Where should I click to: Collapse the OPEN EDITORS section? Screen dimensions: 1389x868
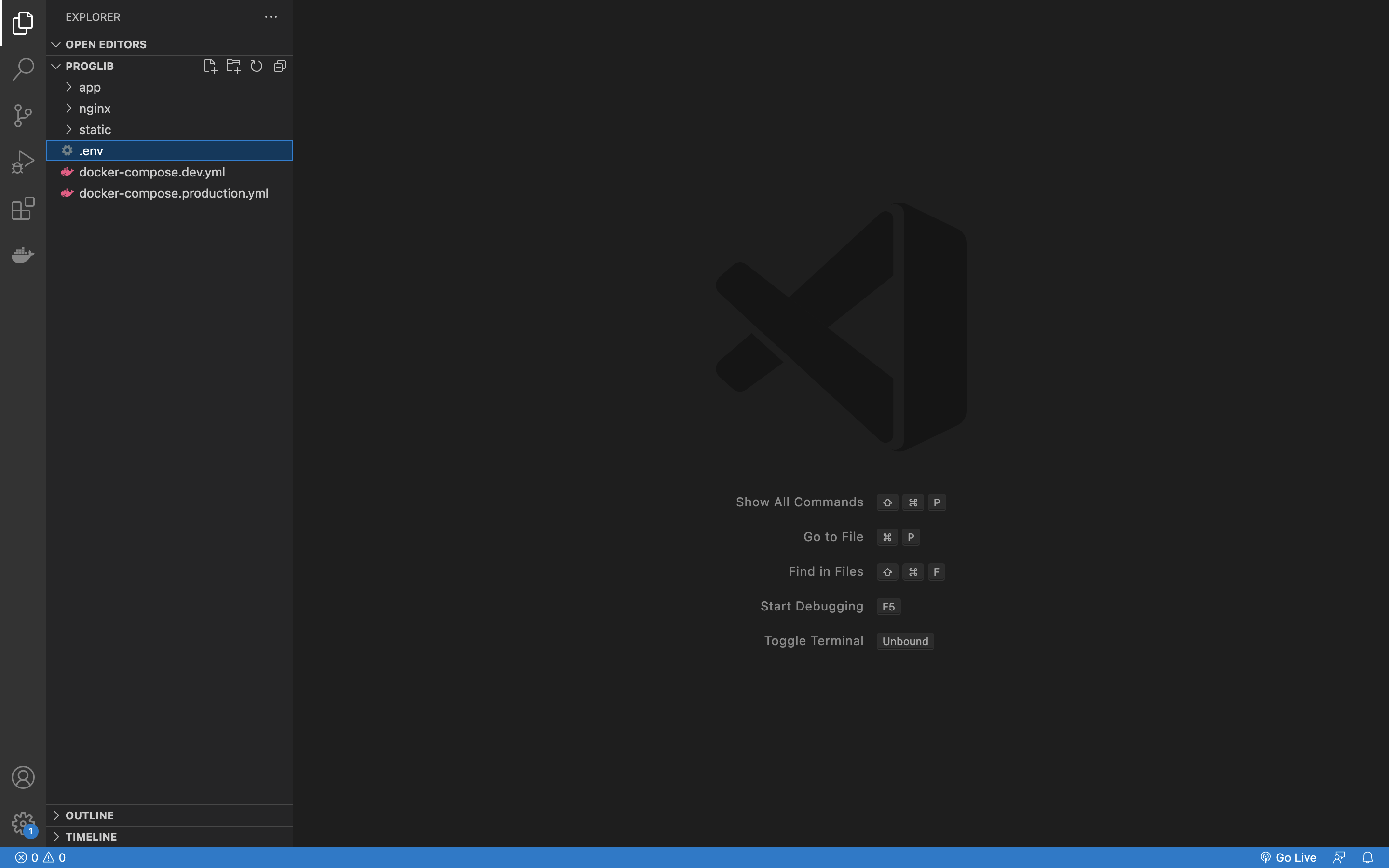tap(169, 44)
